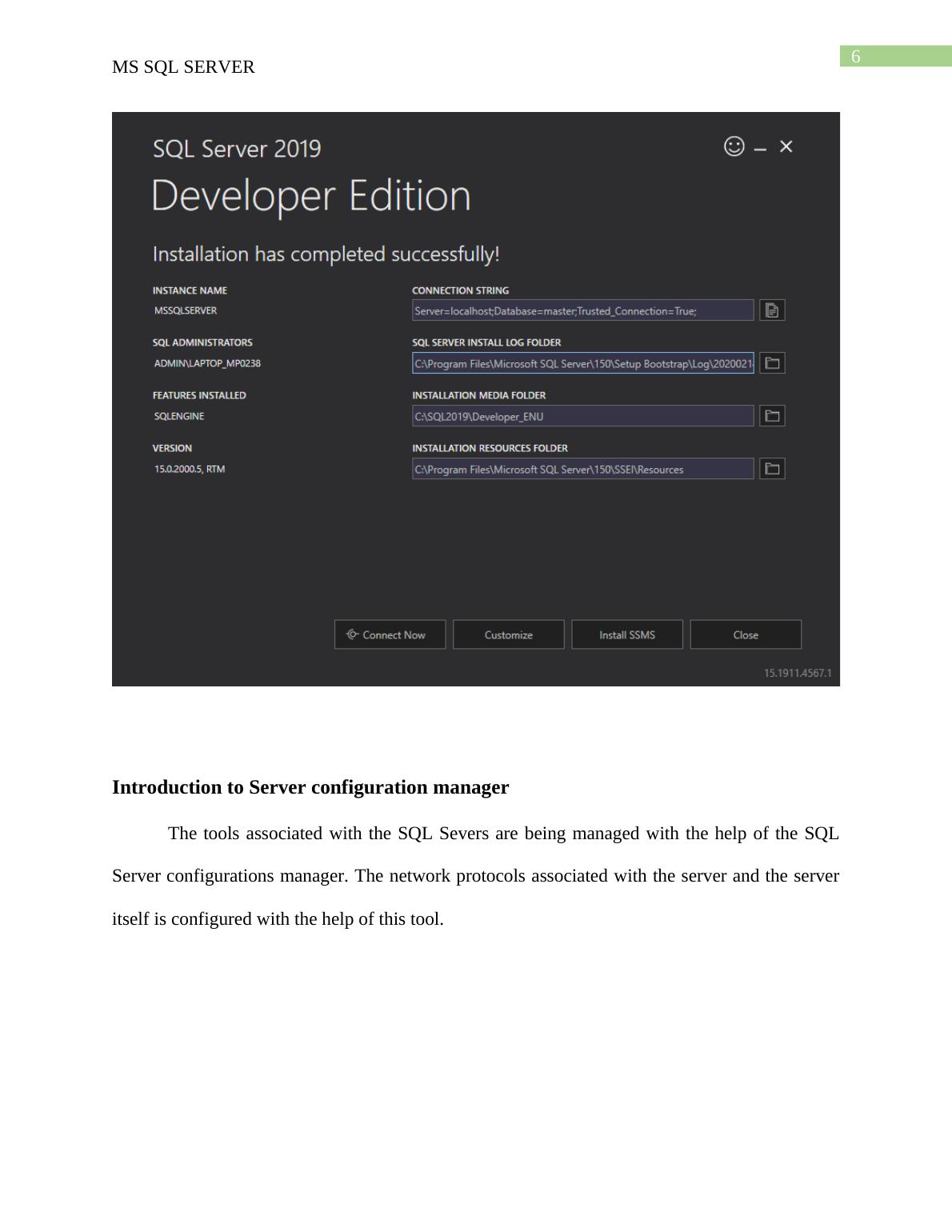
Task: Click the 15.0.2000.5, RTM version text
Action: [x=190, y=469]
